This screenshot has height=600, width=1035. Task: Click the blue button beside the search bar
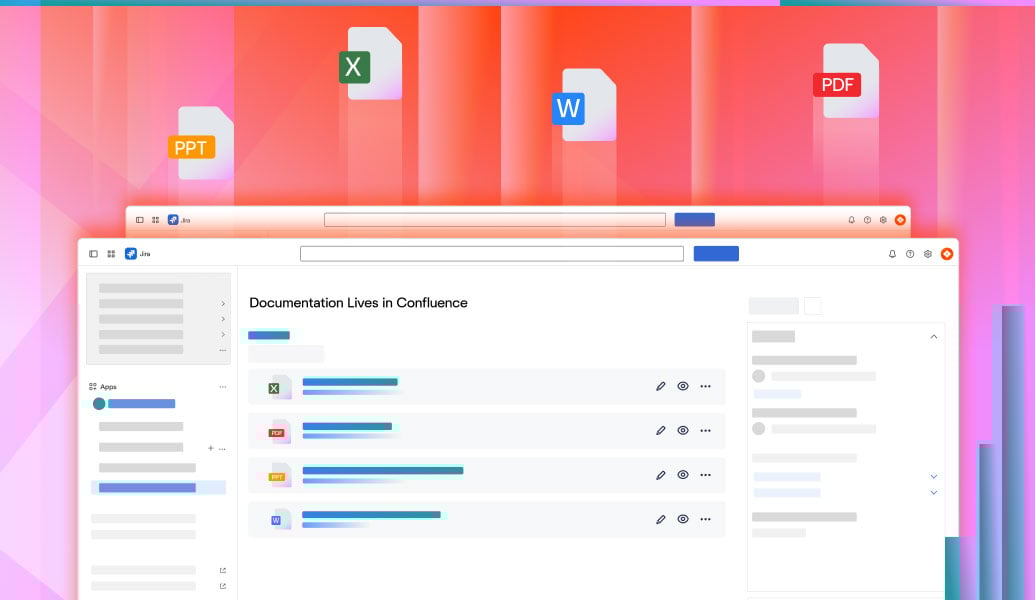716,253
